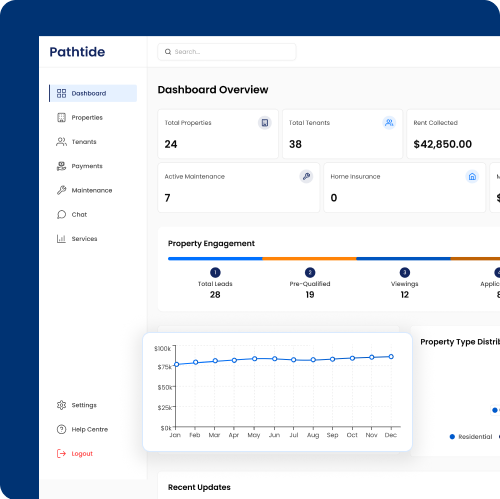
Task: Click the Active Maintenance value 7
Action: 167,198
